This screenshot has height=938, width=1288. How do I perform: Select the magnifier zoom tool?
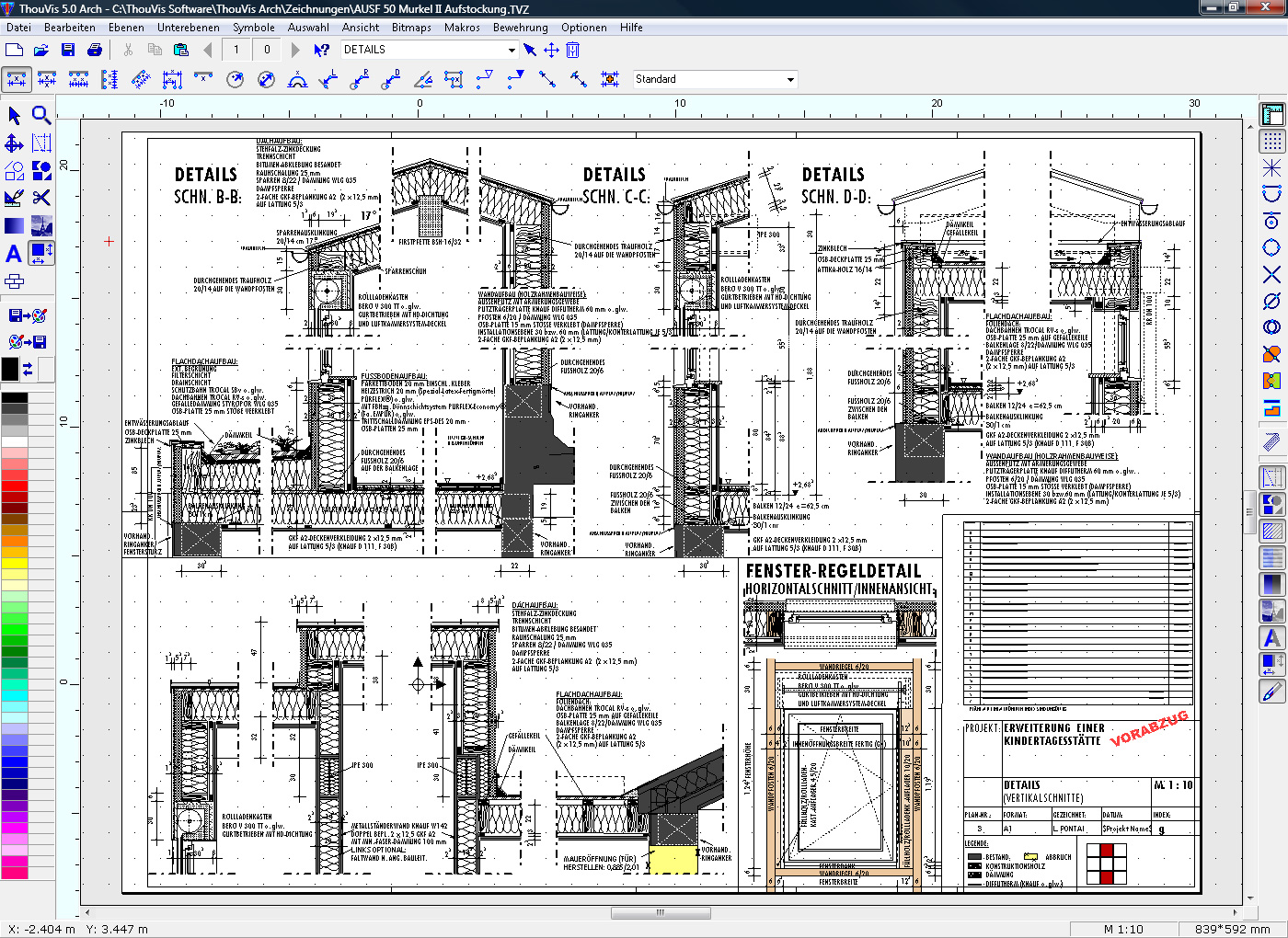click(x=41, y=115)
